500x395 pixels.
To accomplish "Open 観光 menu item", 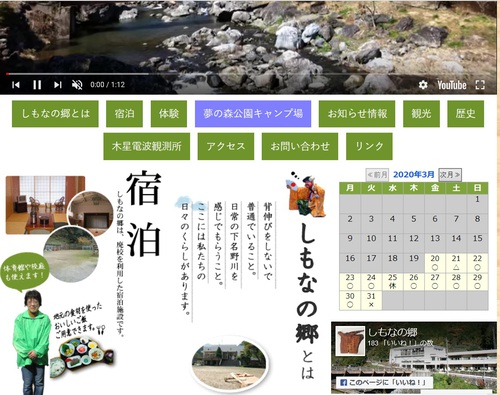I will point(421,114).
